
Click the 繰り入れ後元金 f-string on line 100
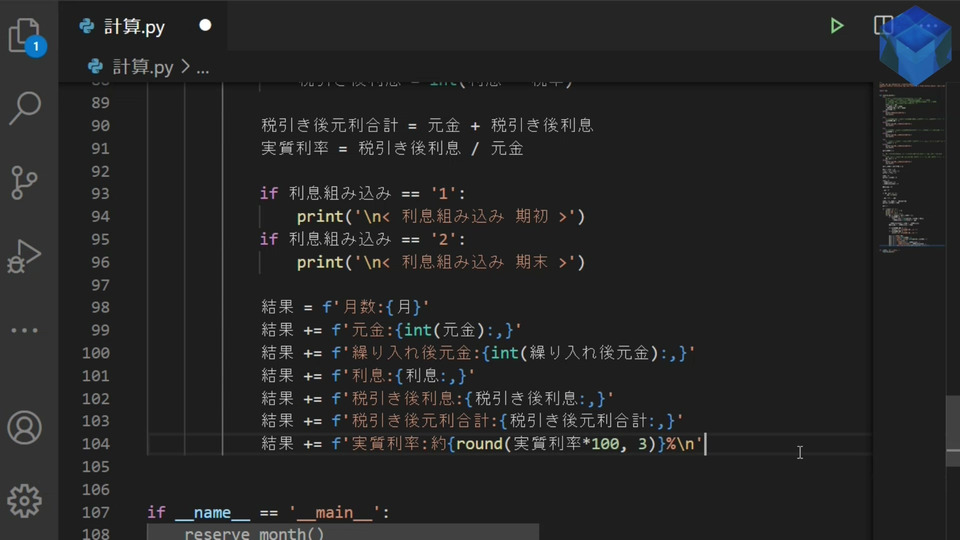tap(513, 353)
